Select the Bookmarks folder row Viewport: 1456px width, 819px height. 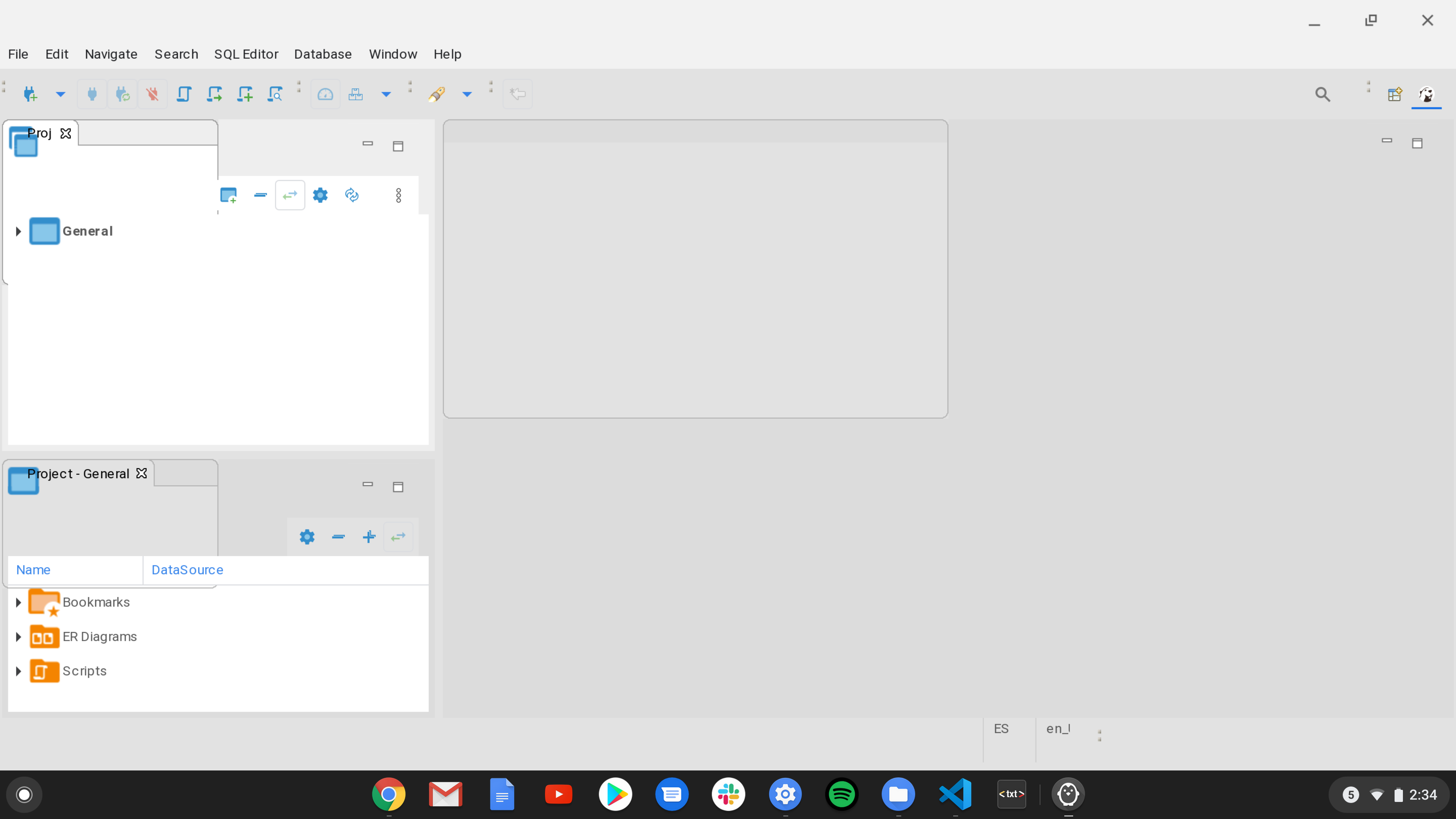218,602
